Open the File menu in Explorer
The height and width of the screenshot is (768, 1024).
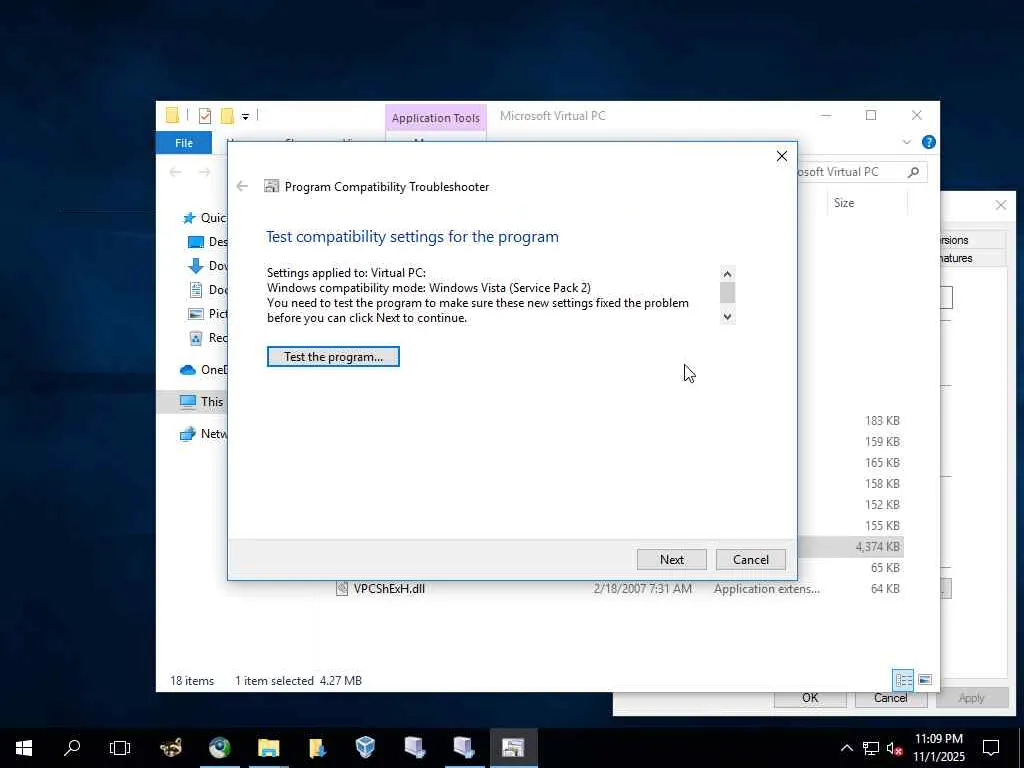[184, 142]
